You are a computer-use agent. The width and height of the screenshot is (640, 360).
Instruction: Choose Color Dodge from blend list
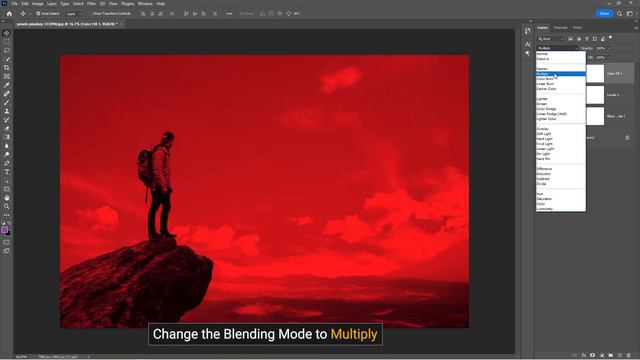[561, 109]
